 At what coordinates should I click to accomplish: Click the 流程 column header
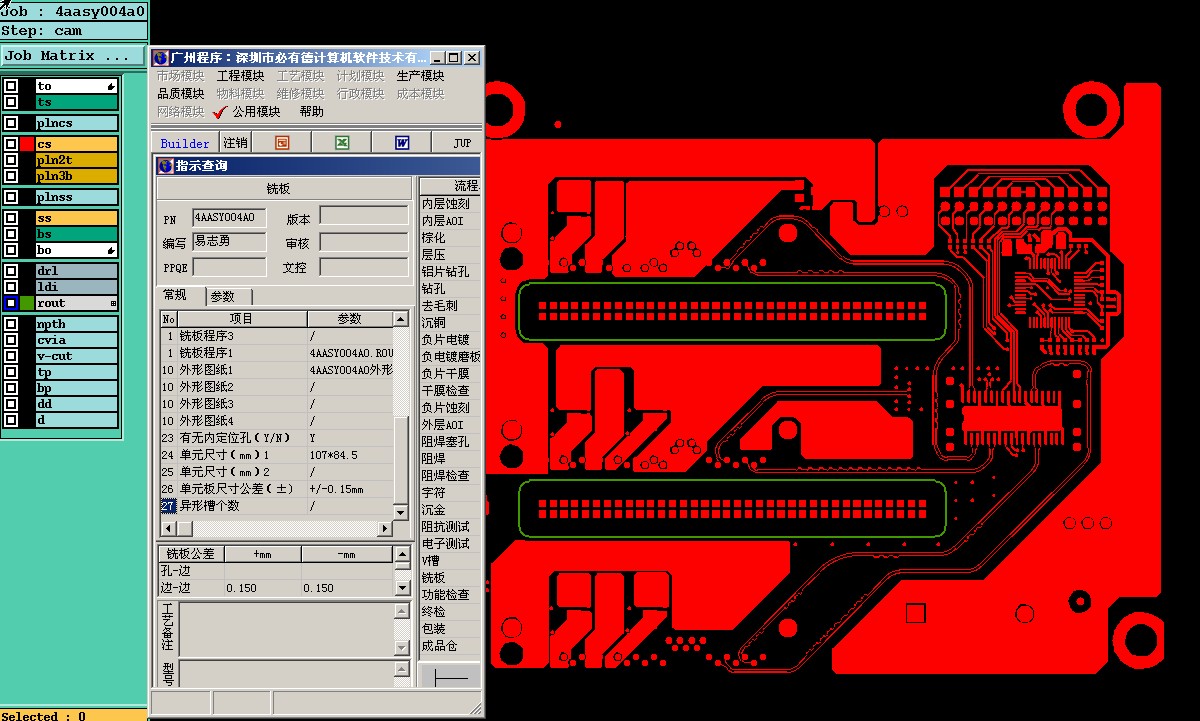pyautogui.click(x=450, y=186)
